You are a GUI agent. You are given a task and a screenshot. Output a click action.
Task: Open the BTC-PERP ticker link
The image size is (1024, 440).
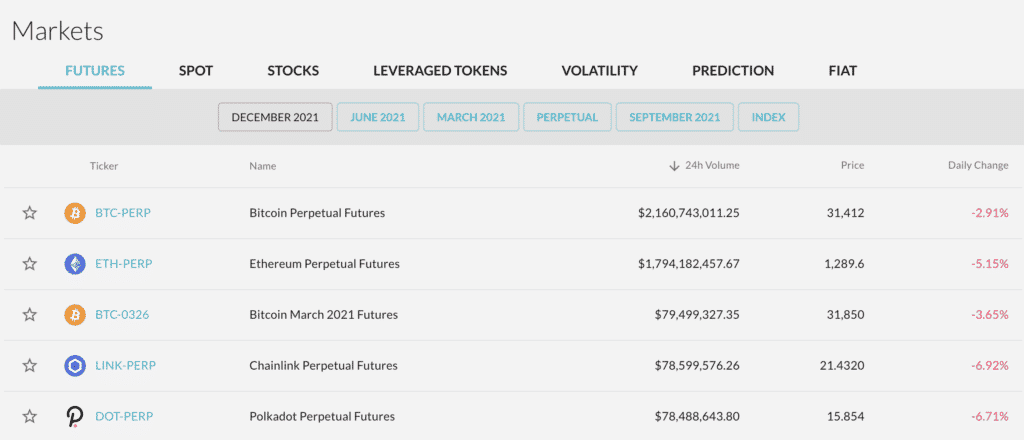coord(123,213)
